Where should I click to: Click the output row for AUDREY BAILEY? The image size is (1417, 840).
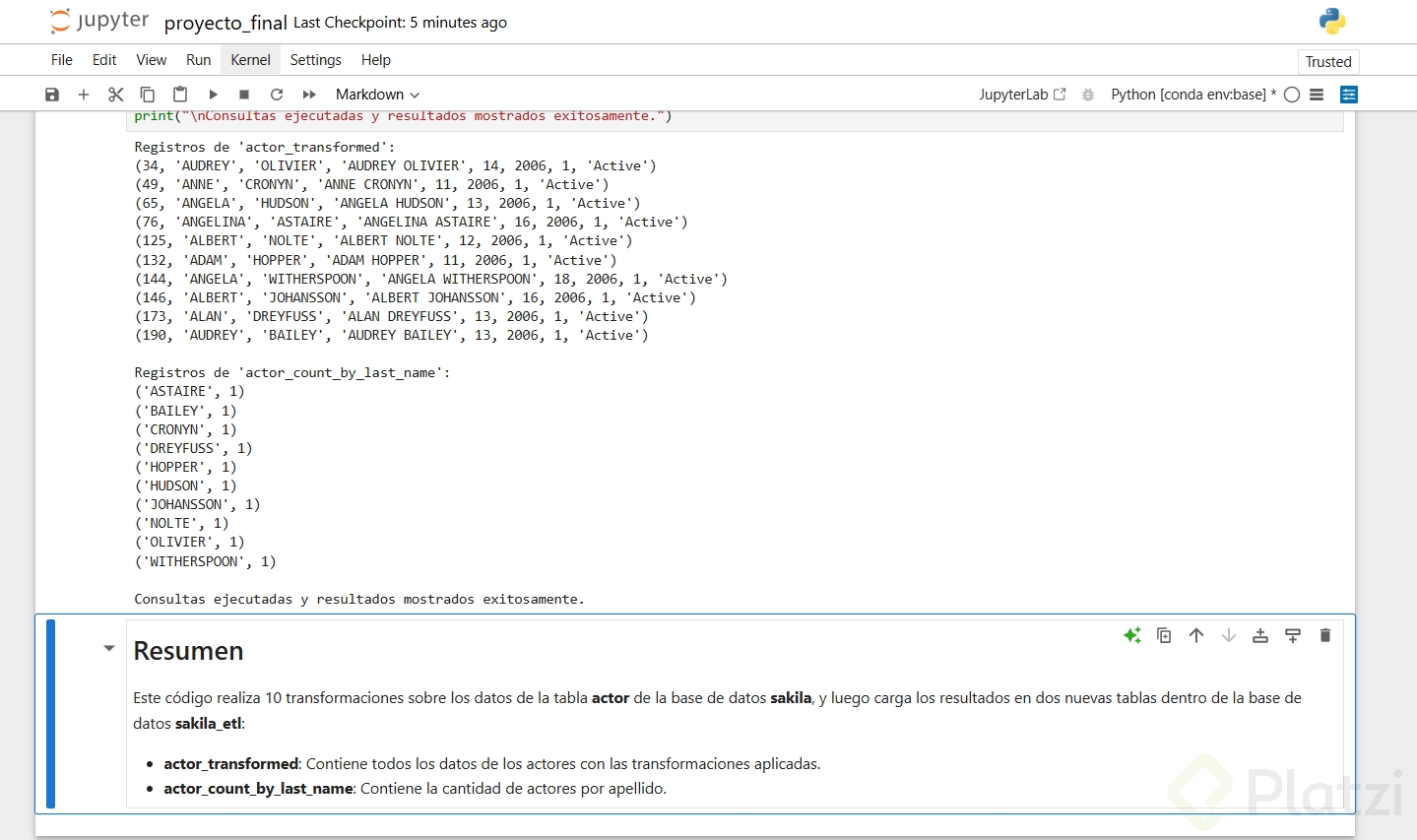[x=392, y=336]
